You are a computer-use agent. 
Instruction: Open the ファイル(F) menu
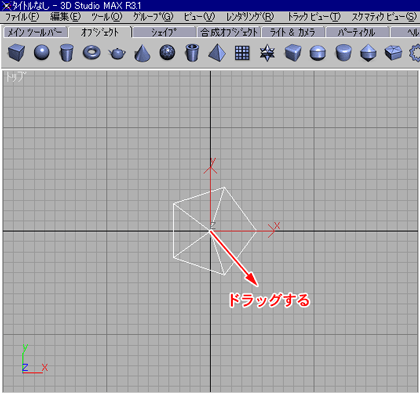click(22, 17)
